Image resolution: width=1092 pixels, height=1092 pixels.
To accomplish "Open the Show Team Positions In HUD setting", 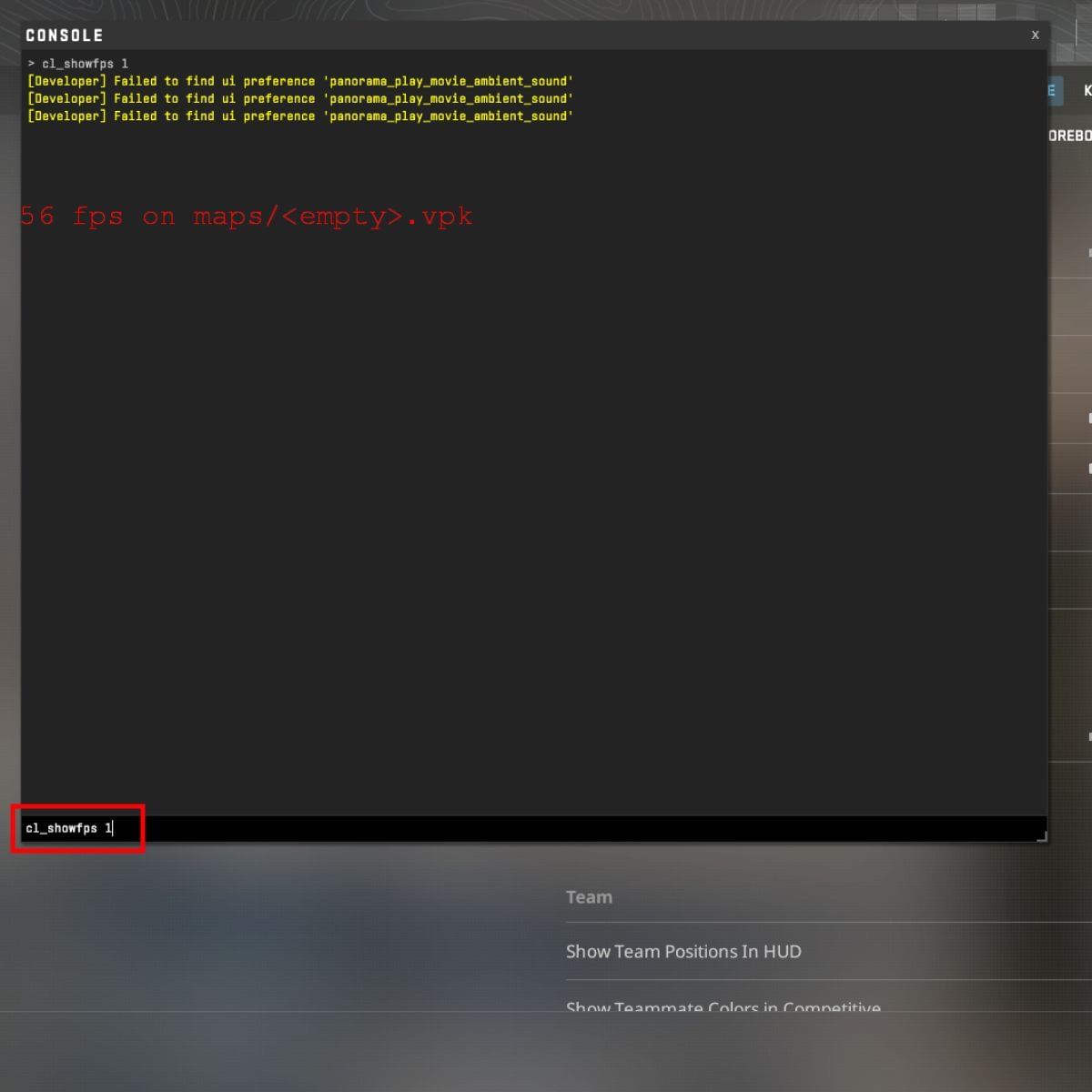I will click(684, 952).
